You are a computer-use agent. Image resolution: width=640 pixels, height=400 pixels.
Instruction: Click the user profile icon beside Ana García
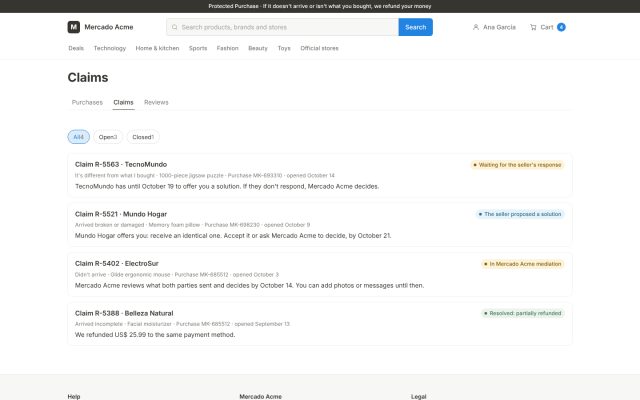[x=476, y=27]
